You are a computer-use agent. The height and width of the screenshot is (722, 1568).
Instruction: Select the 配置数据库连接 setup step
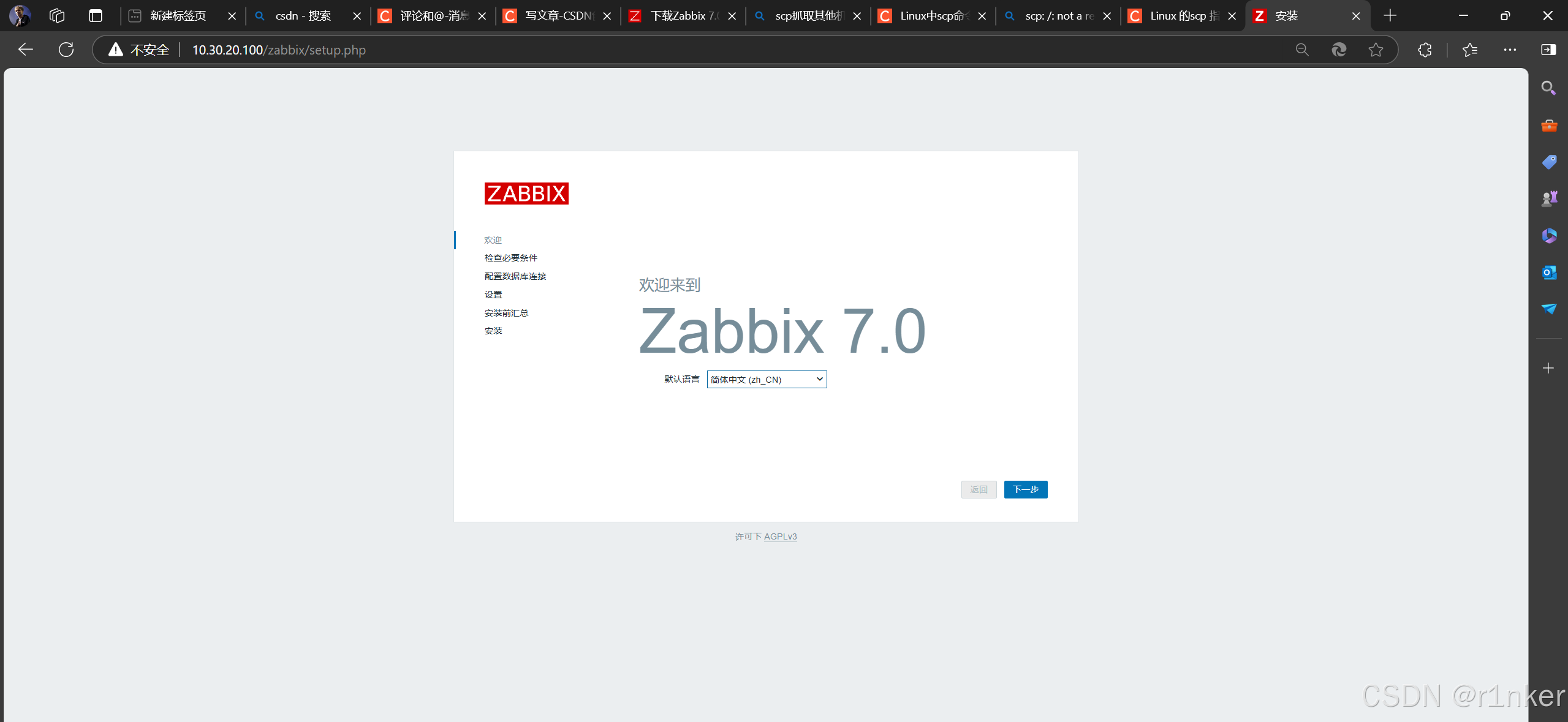pyautogui.click(x=514, y=276)
